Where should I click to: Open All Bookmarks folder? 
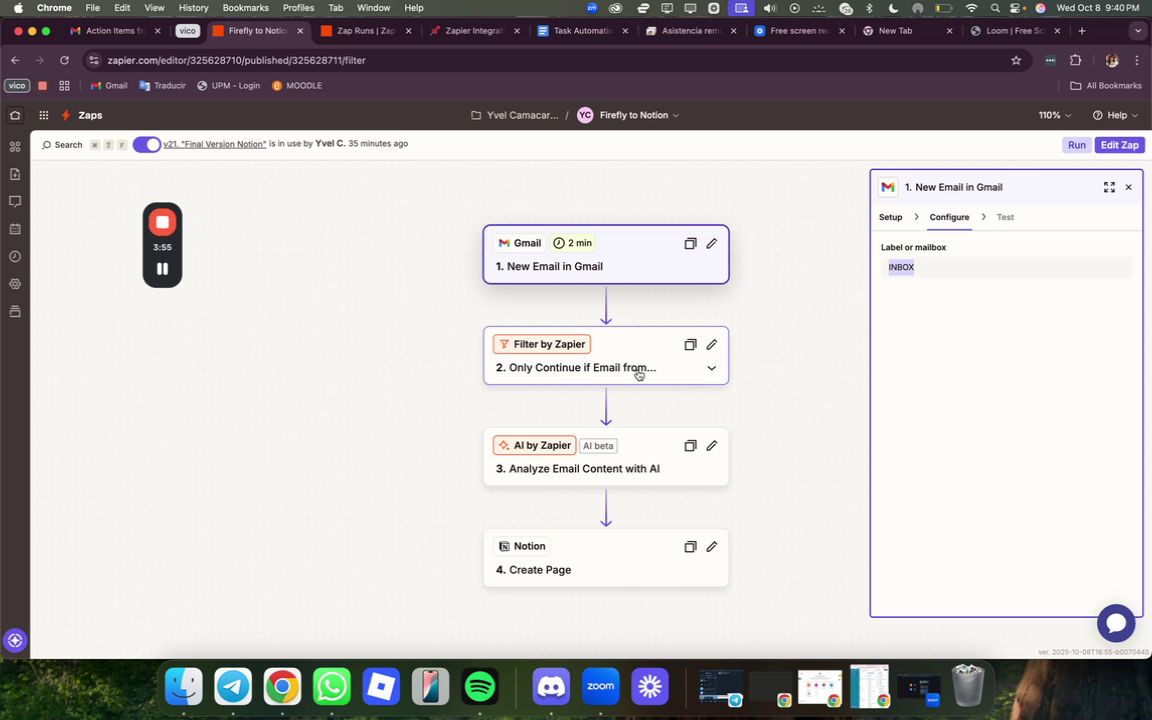[x=1106, y=86]
